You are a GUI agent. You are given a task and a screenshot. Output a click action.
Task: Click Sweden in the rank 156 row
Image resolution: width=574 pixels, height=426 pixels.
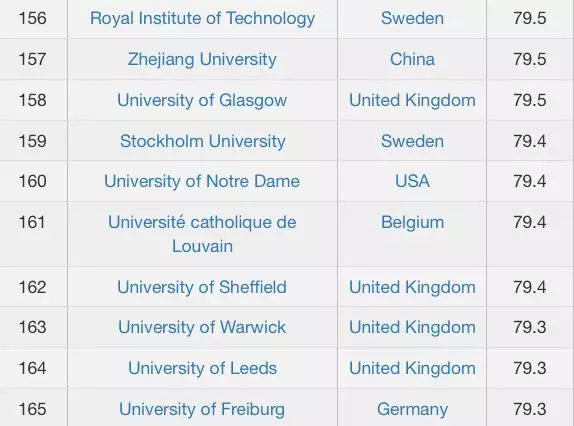point(412,18)
